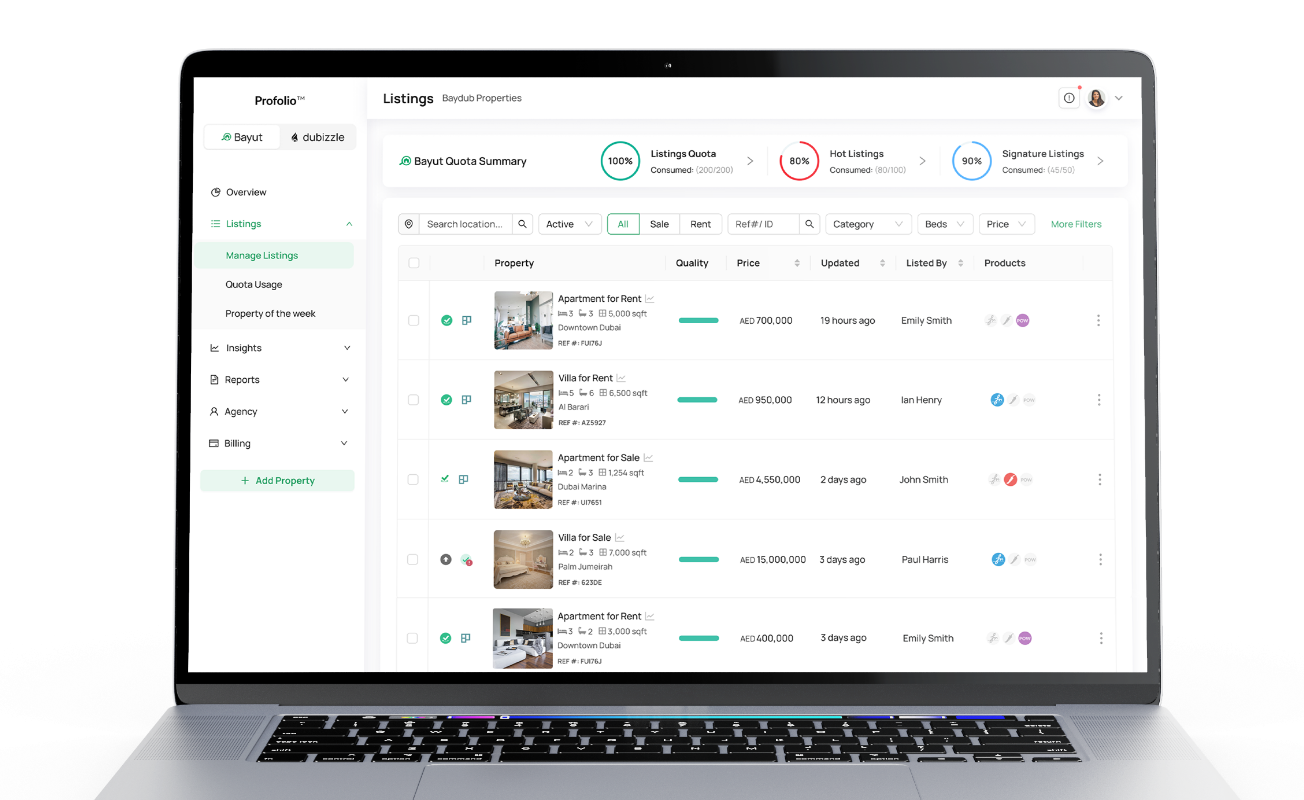This screenshot has width=1304, height=800.
Task: Open the three-dot menu for Emily Smith's 700,000 listing
Action: (x=1098, y=320)
